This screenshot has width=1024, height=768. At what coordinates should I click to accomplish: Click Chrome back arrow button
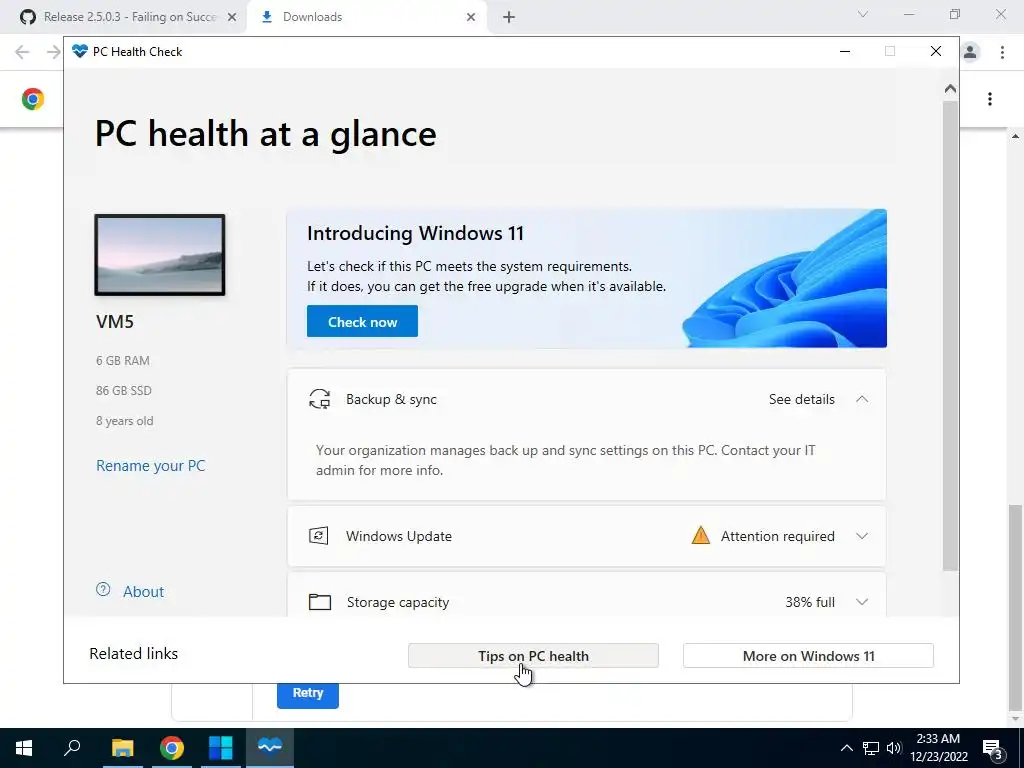pyautogui.click(x=22, y=52)
